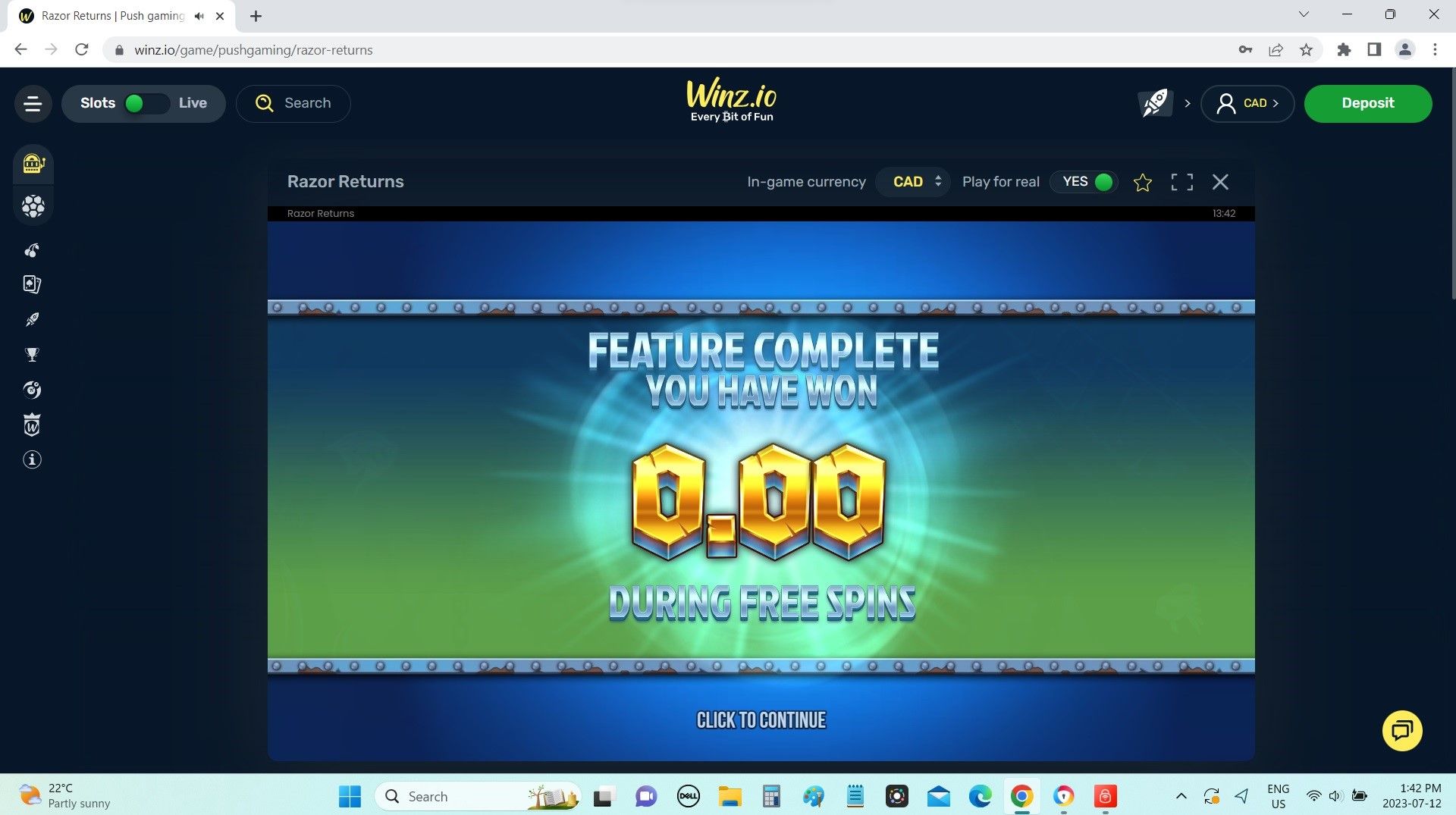Select the cherries fruit games icon
This screenshot has width=1456, height=815.
coord(32,250)
